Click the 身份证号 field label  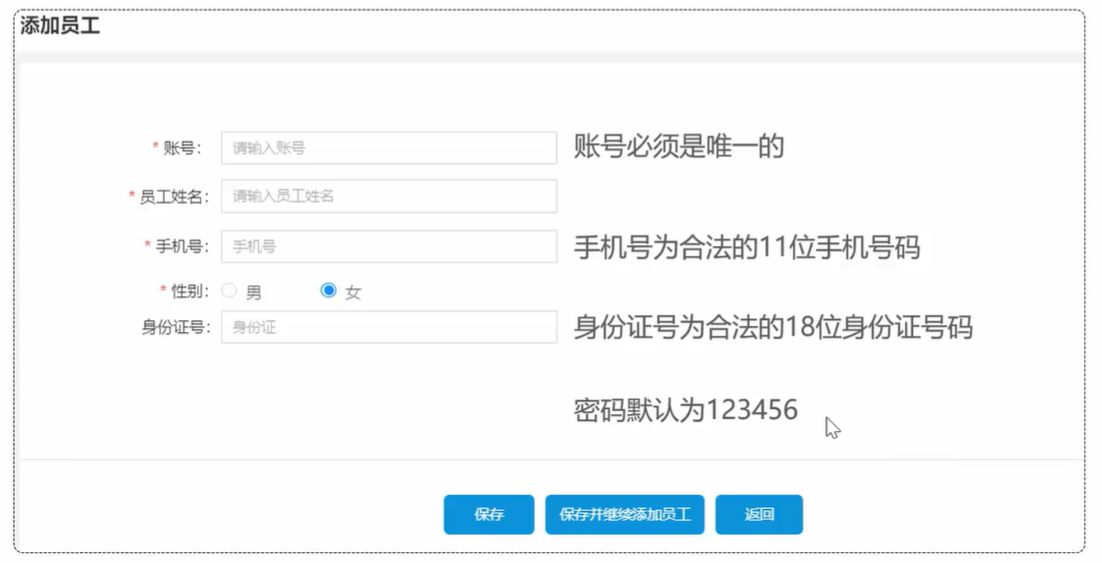(x=176, y=327)
